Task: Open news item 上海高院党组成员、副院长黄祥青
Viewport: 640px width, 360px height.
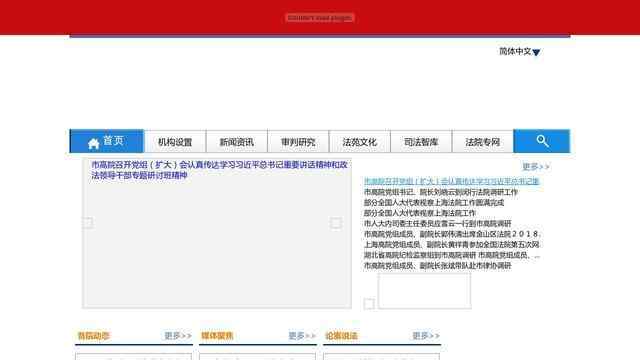Action: (451, 244)
